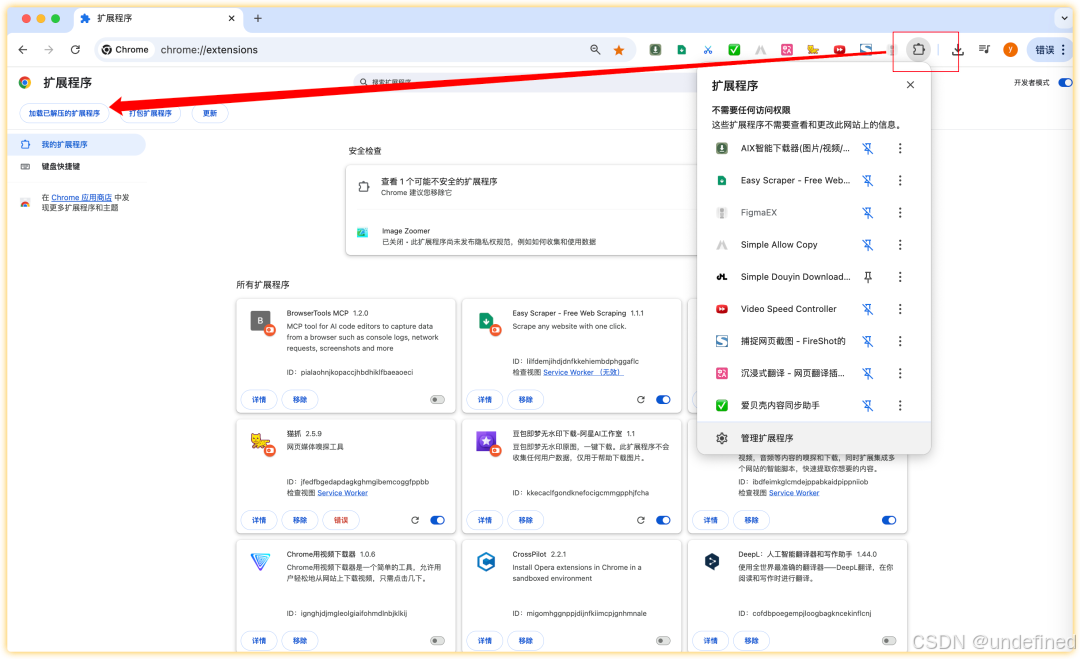Reload the Easy Scraper extension card
This screenshot has height=659, width=1080.
pos(641,399)
